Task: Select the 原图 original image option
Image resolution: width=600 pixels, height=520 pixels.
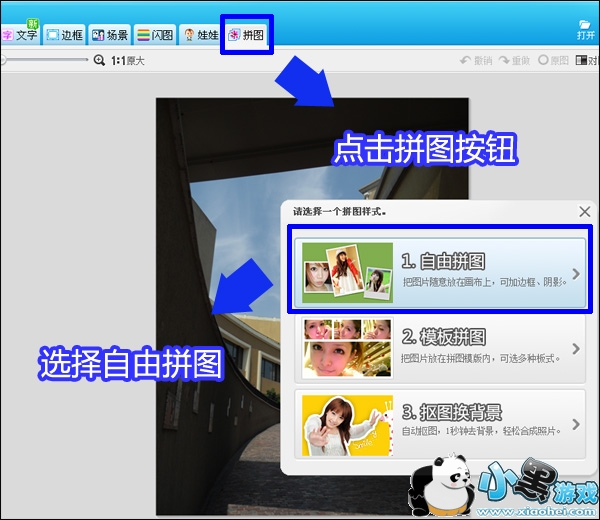Action: pyautogui.click(x=553, y=60)
